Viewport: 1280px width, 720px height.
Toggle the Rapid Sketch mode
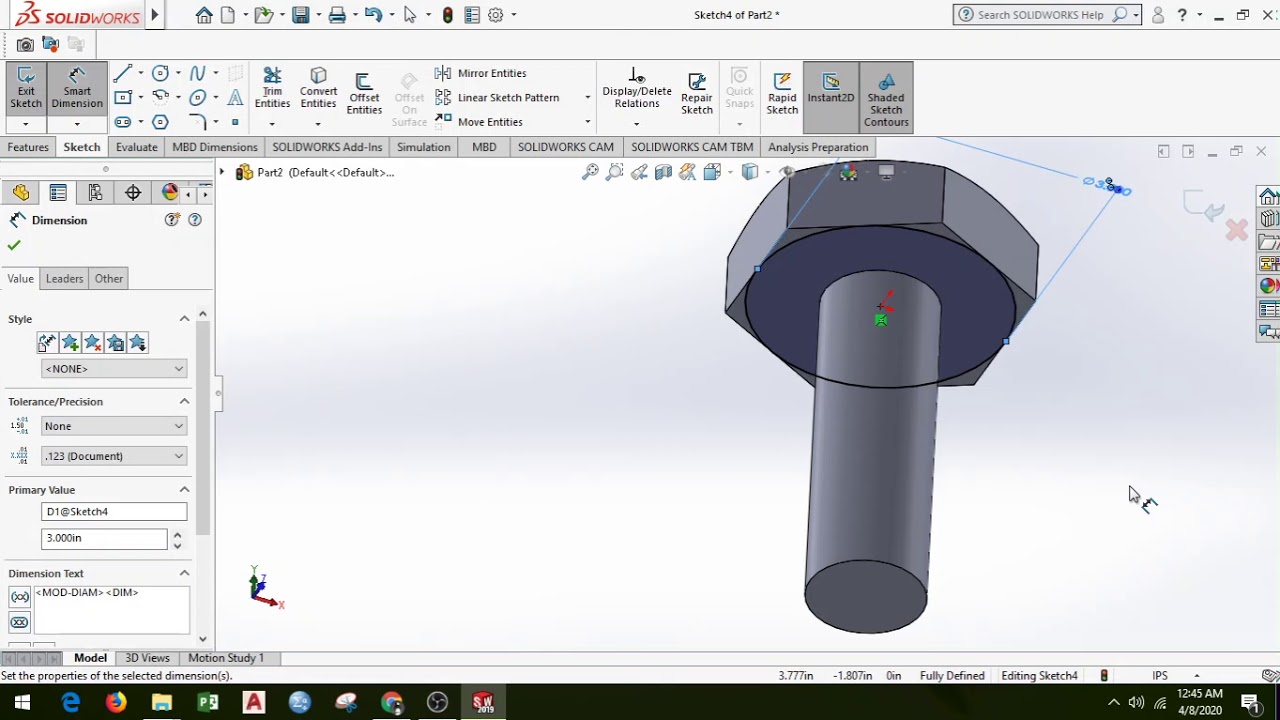point(782,95)
